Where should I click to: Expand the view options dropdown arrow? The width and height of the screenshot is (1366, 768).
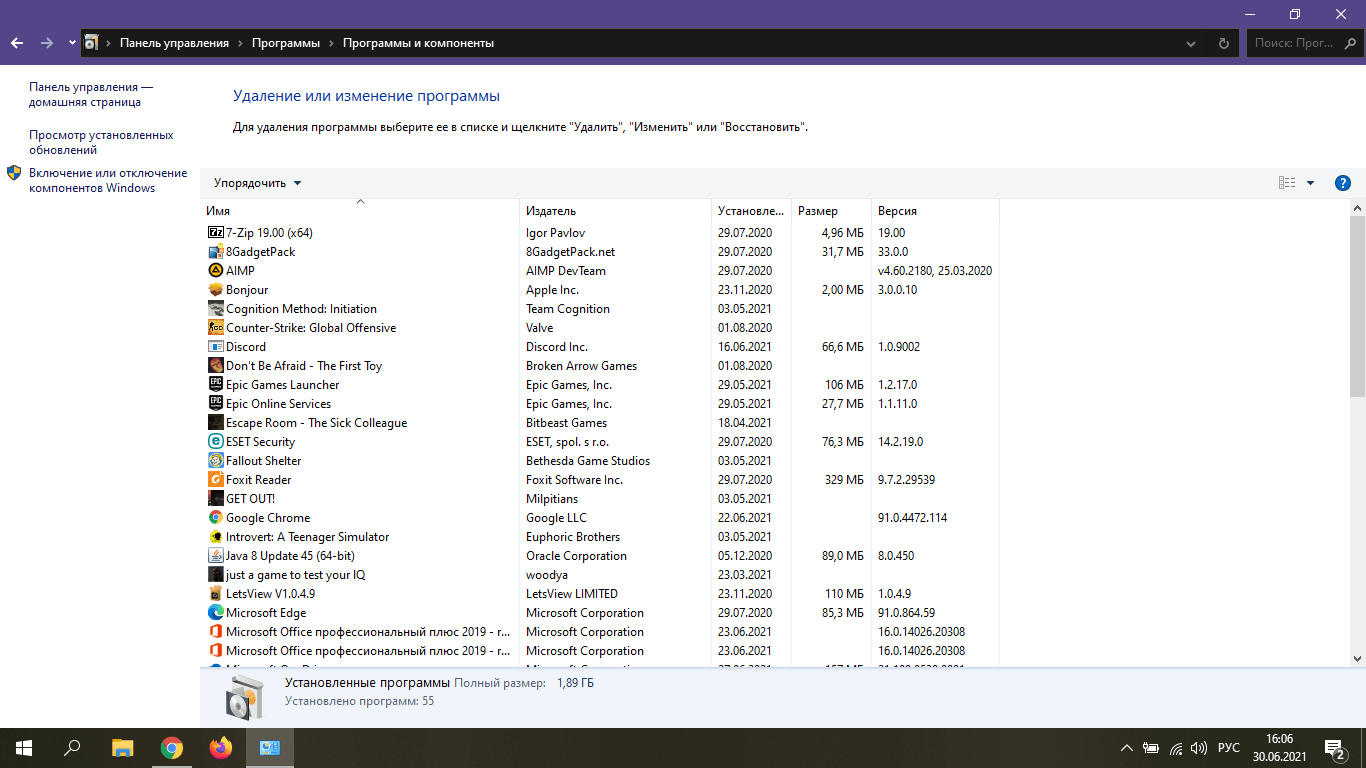(x=1310, y=183)
